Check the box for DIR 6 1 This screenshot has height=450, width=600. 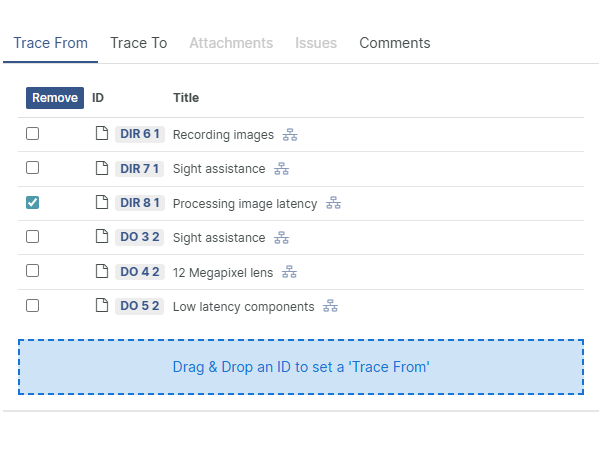click(33, 134)
